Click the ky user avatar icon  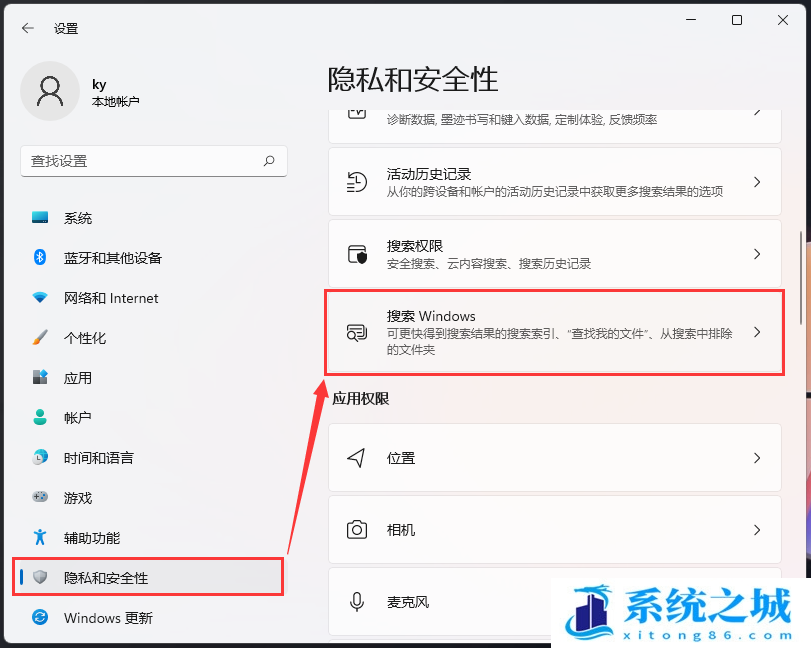(50, 91)
